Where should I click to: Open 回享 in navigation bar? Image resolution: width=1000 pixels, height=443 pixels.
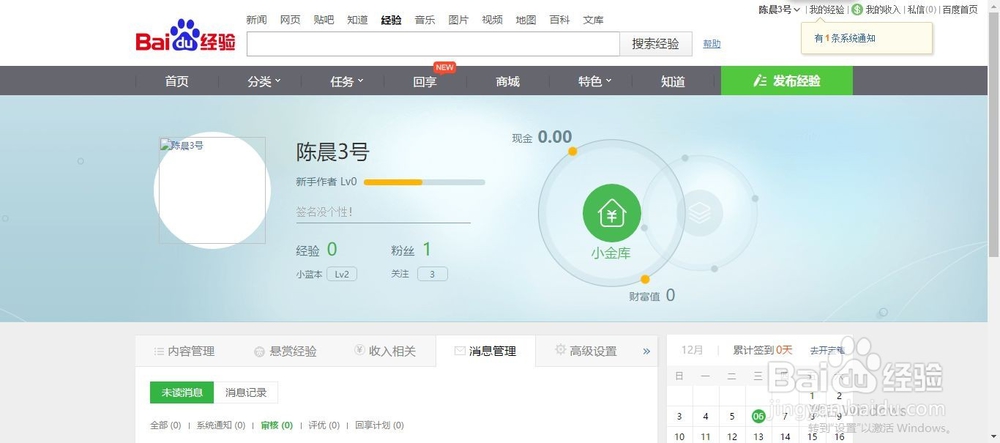point(425,81)
